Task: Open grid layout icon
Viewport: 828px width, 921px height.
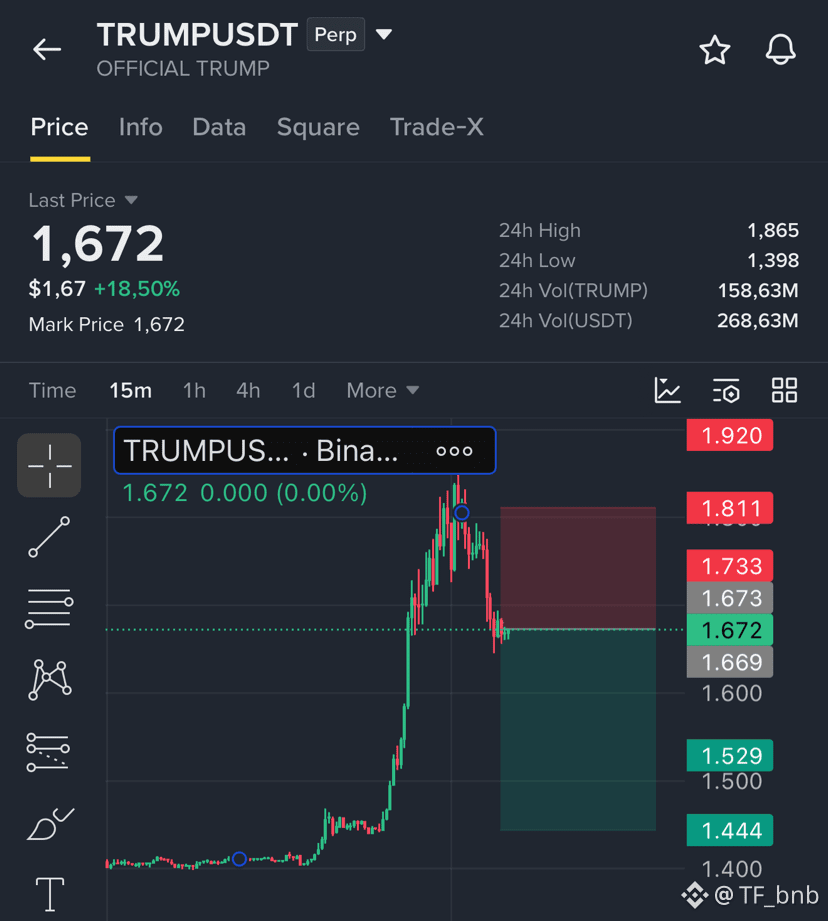Action: (785, 390)
